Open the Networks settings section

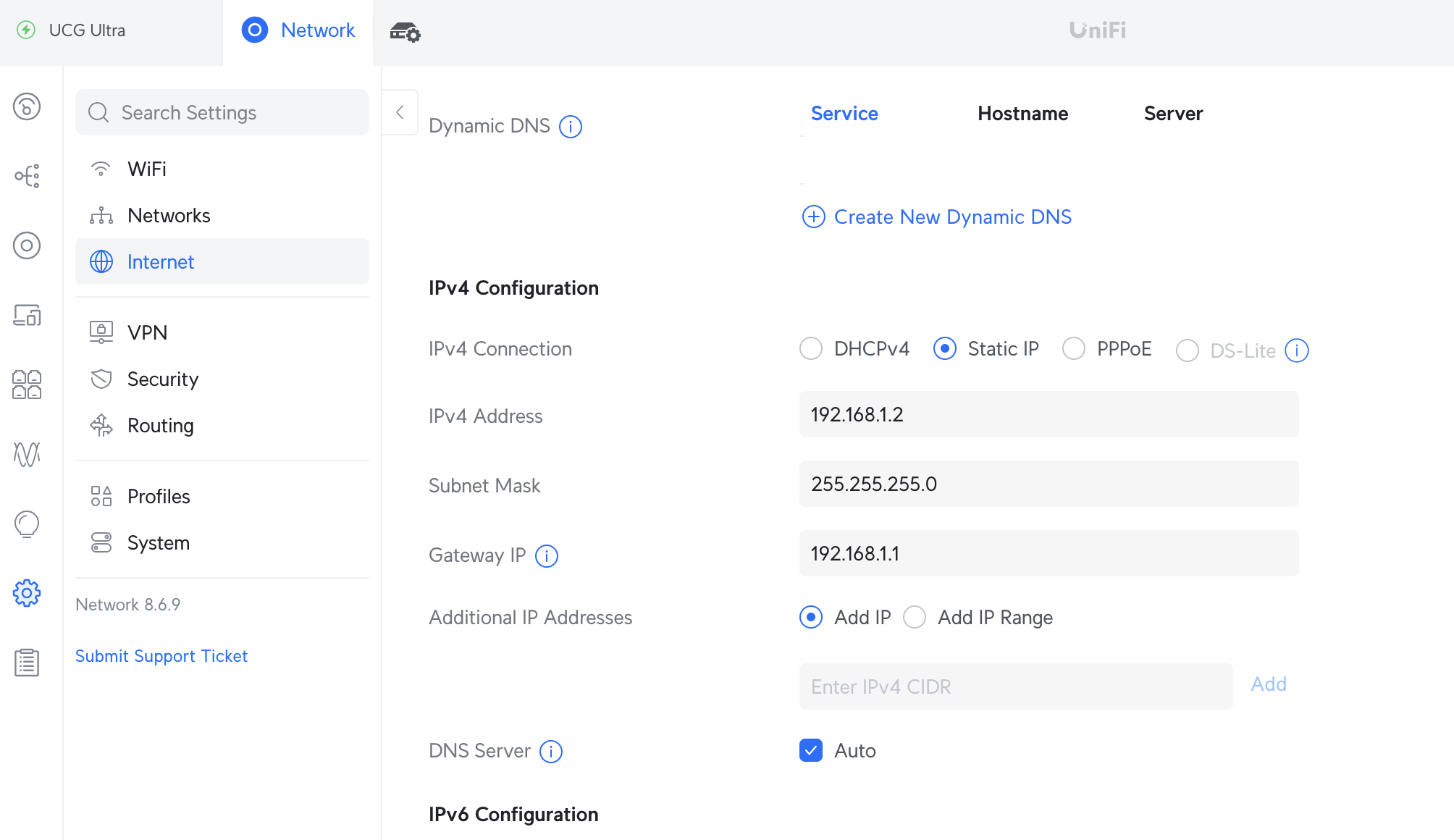coord(169,216)
